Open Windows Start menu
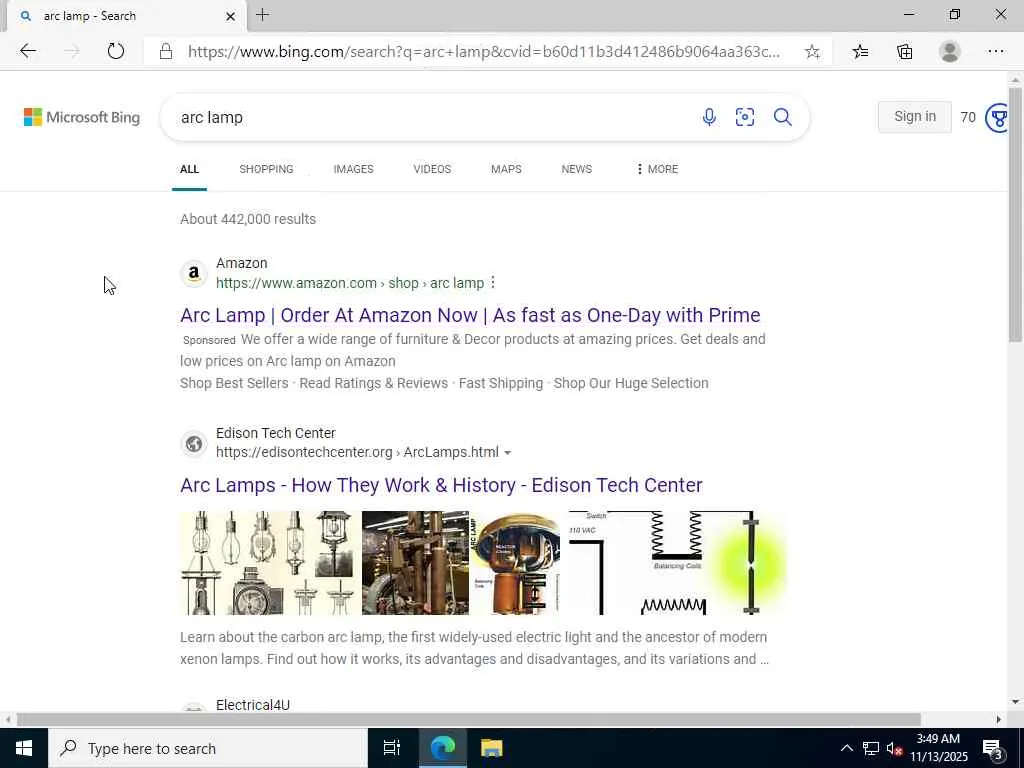Image resolution: width=1024 pixels, height=768 pixels. [x=24, y=748]
